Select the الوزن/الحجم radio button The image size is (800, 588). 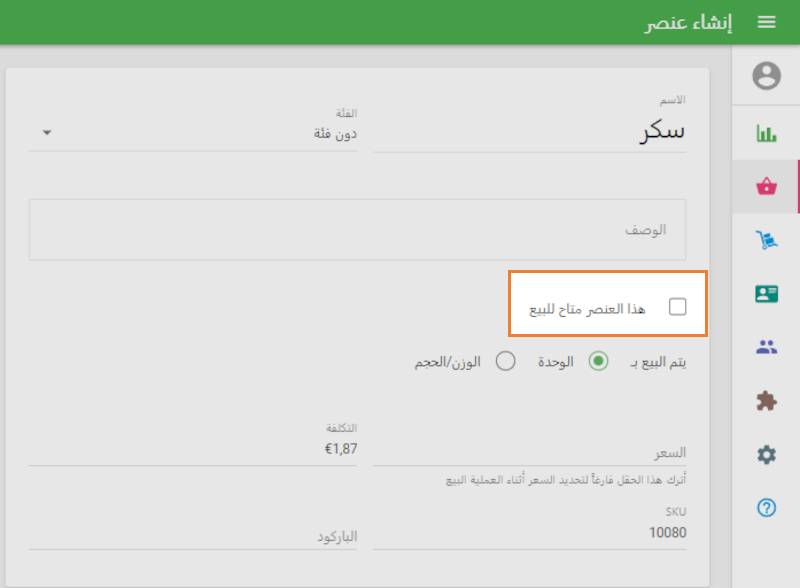click(x=506, y=361)
